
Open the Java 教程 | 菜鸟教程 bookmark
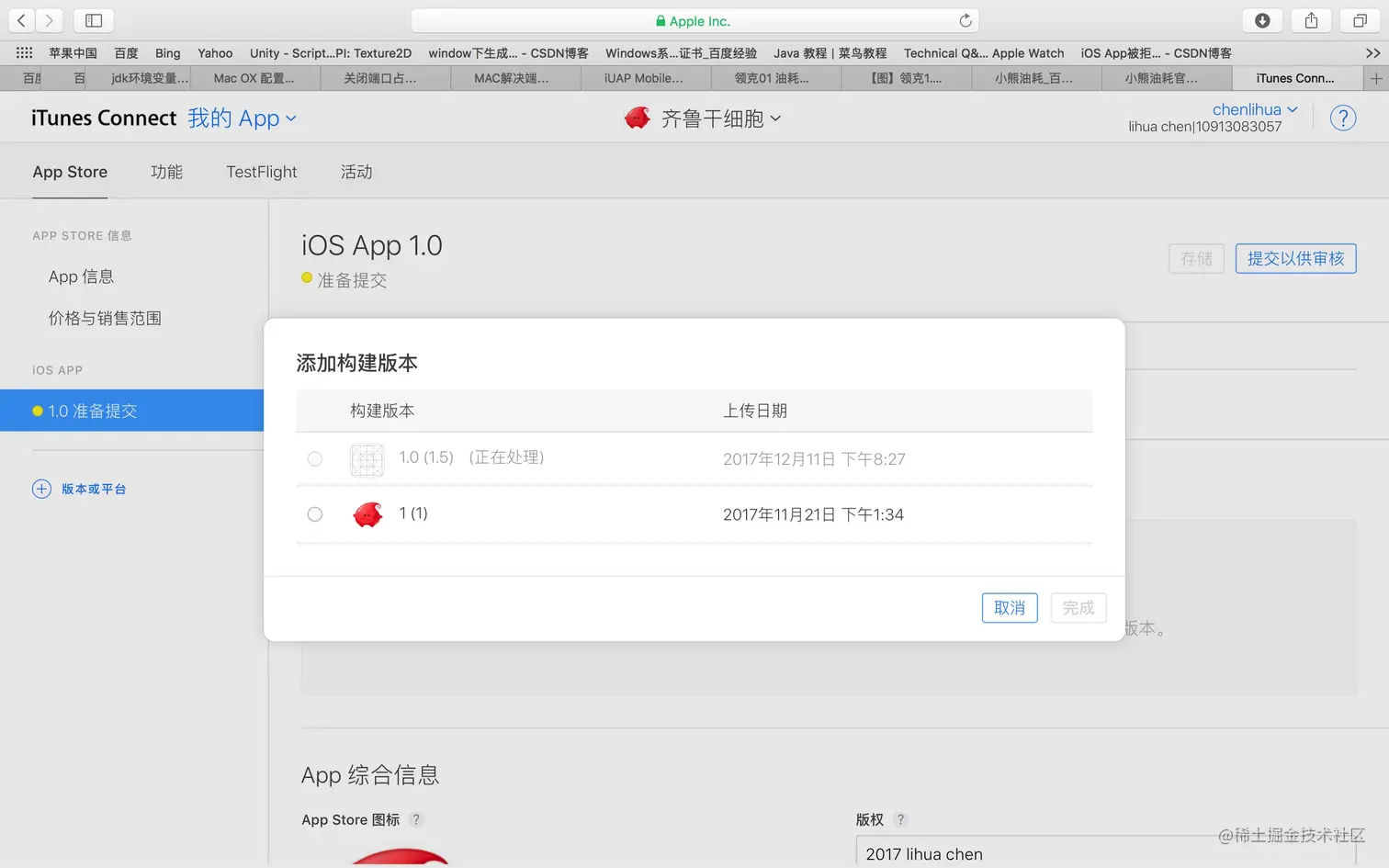[x=830, y=53]
